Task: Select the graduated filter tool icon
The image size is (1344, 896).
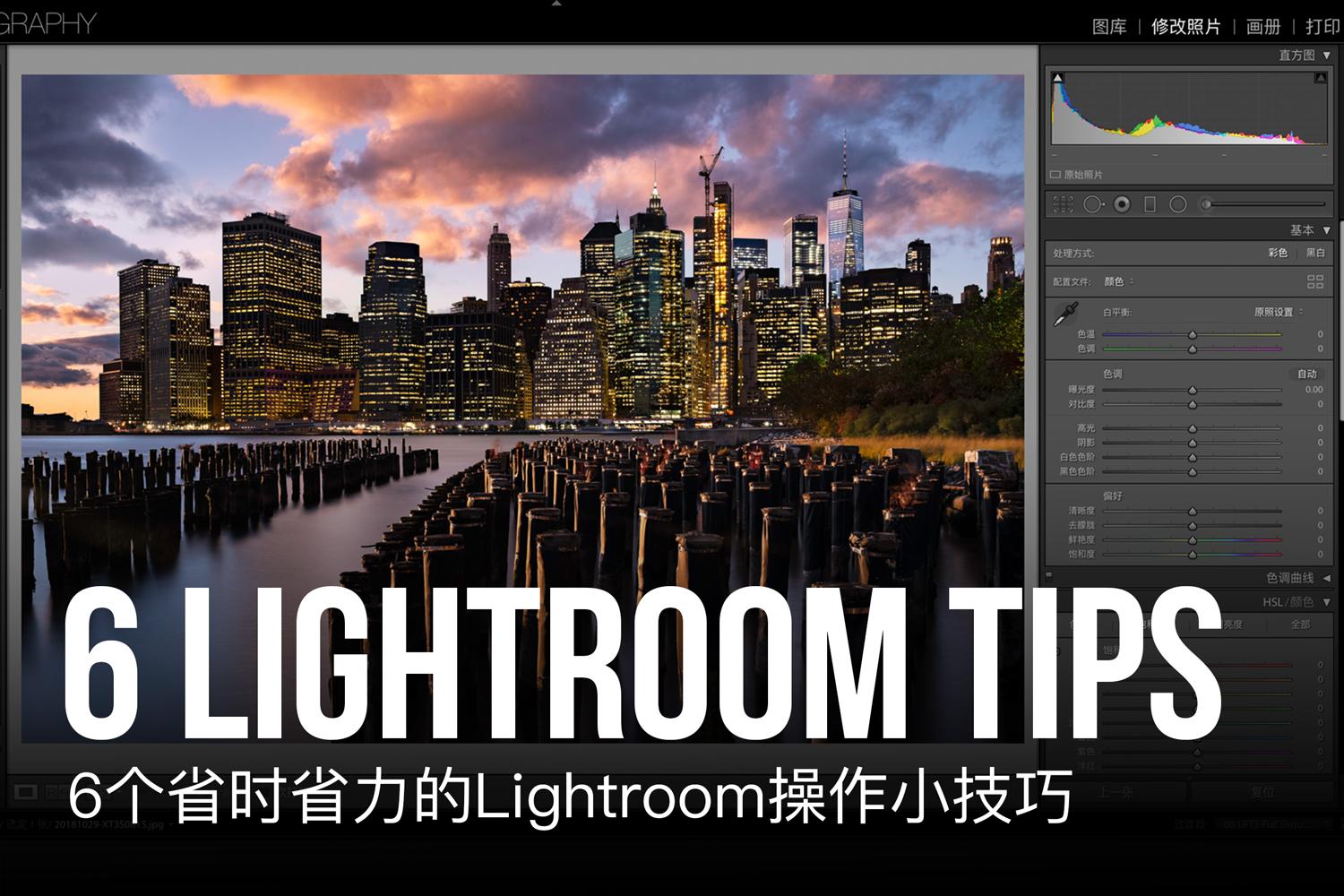Action: pos(1150,204)
